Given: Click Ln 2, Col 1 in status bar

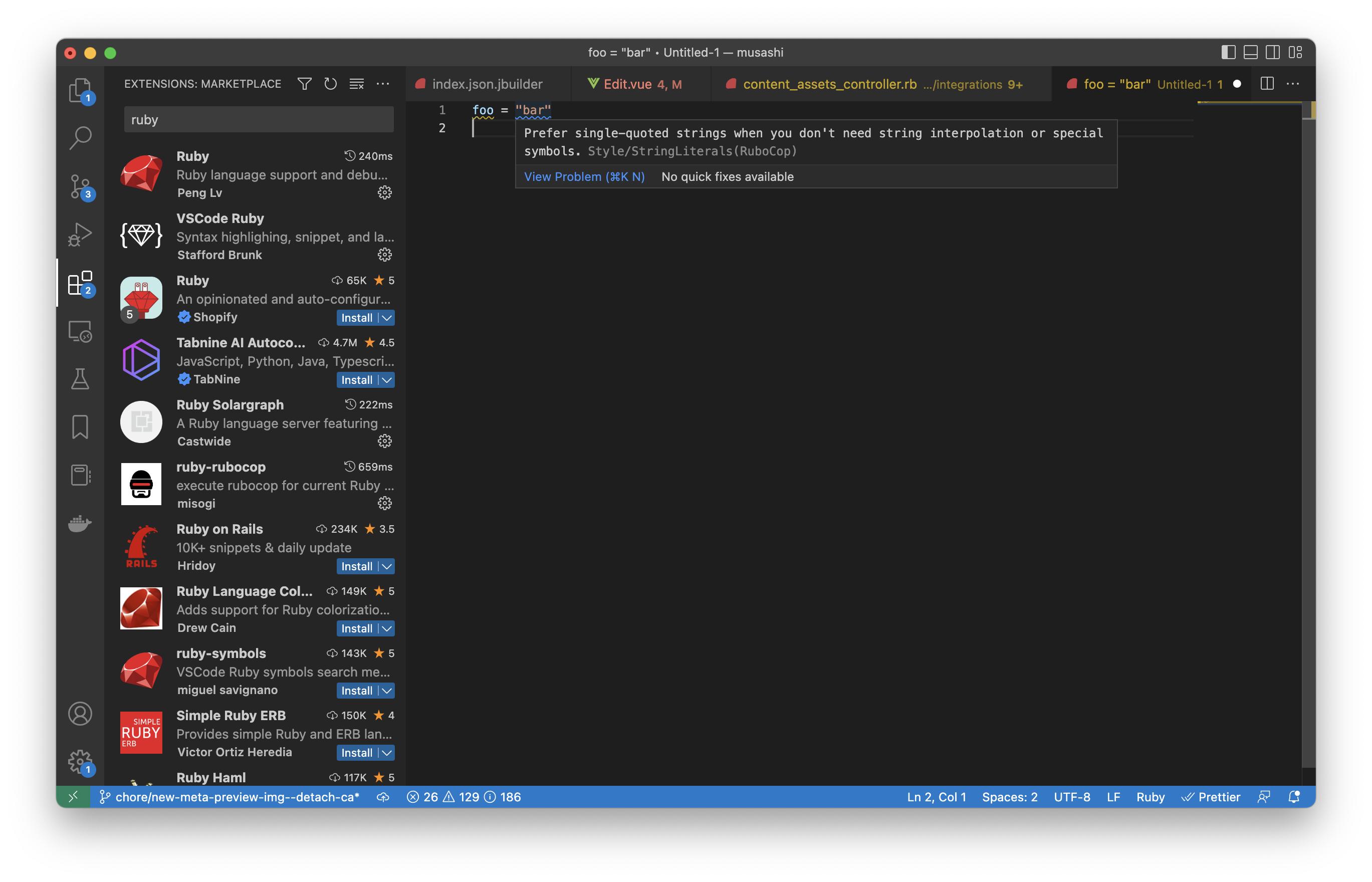Looking at the screenshot, I should (x=936, y=797).
